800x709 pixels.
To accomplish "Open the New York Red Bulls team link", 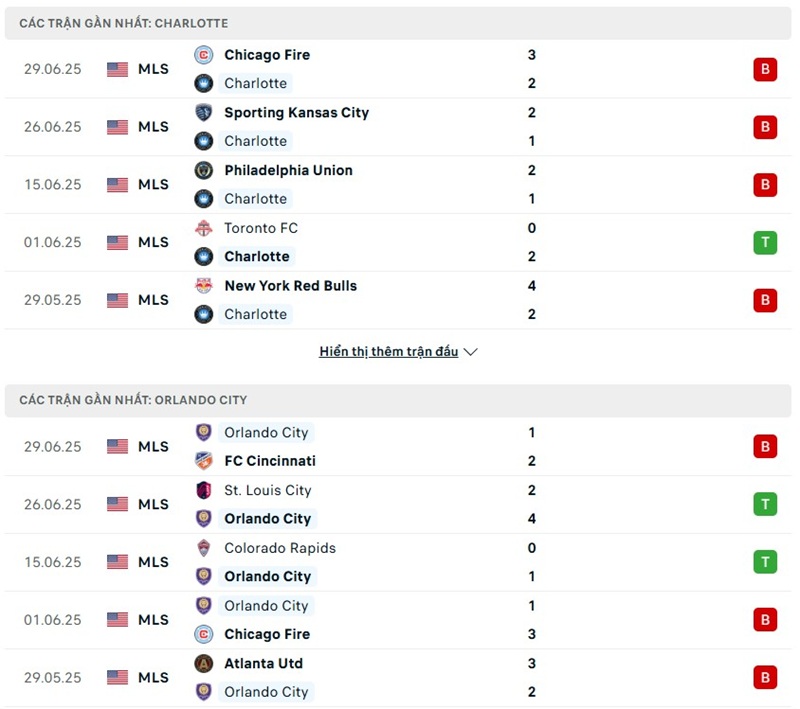I will pos(290,286).
